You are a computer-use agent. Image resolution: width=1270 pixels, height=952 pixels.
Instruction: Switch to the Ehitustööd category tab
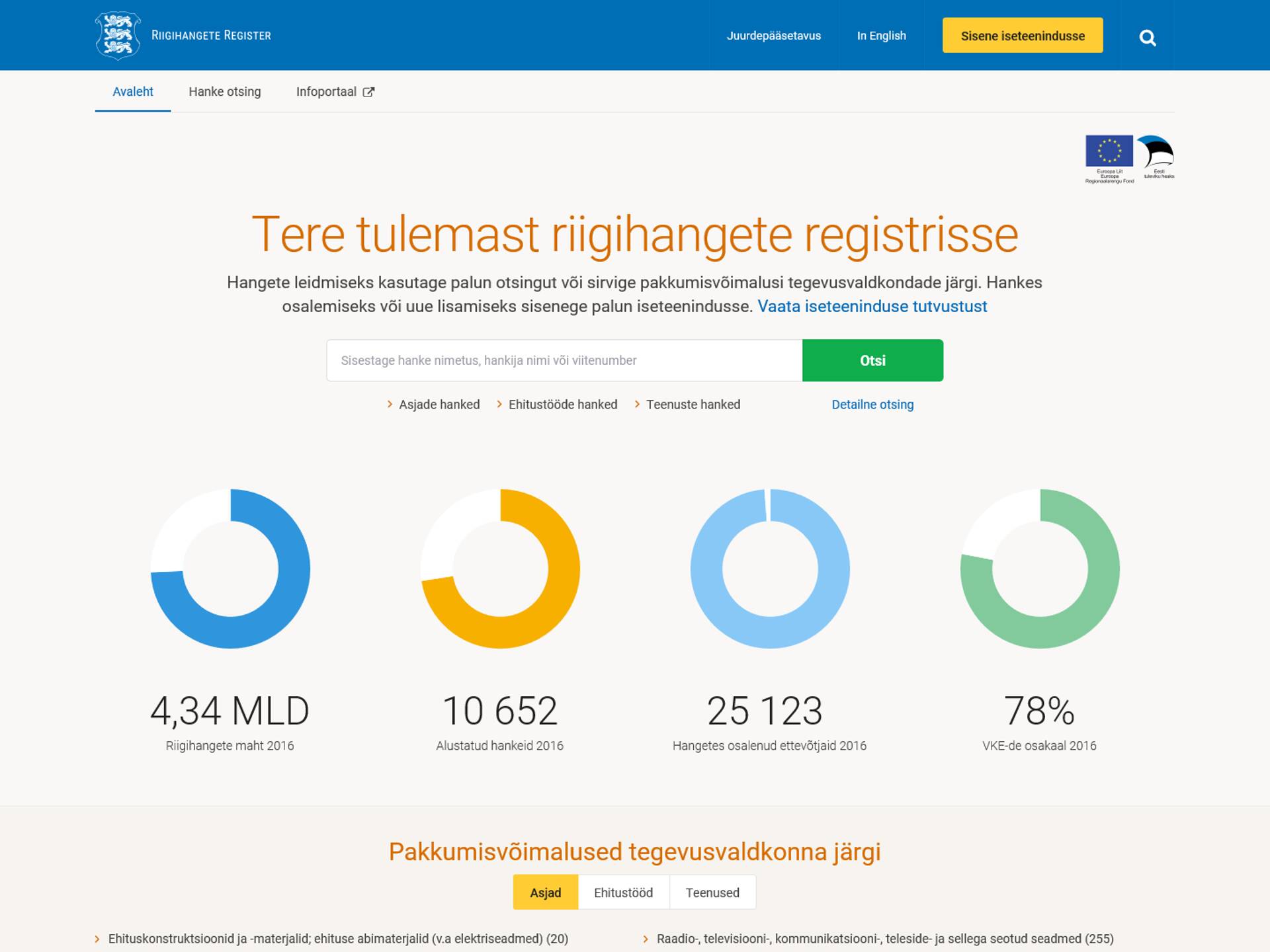click(x=623, y=892)
